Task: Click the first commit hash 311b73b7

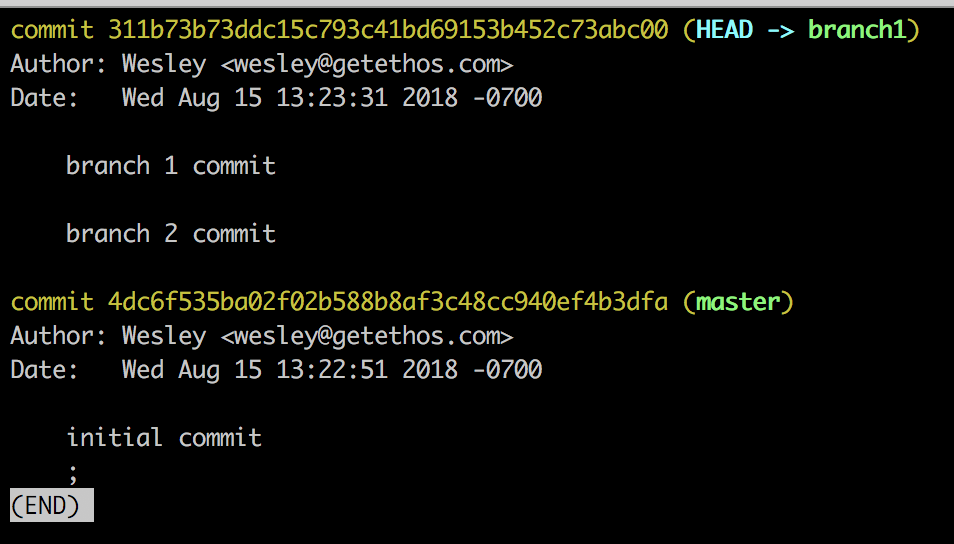Action: [388, 30]
